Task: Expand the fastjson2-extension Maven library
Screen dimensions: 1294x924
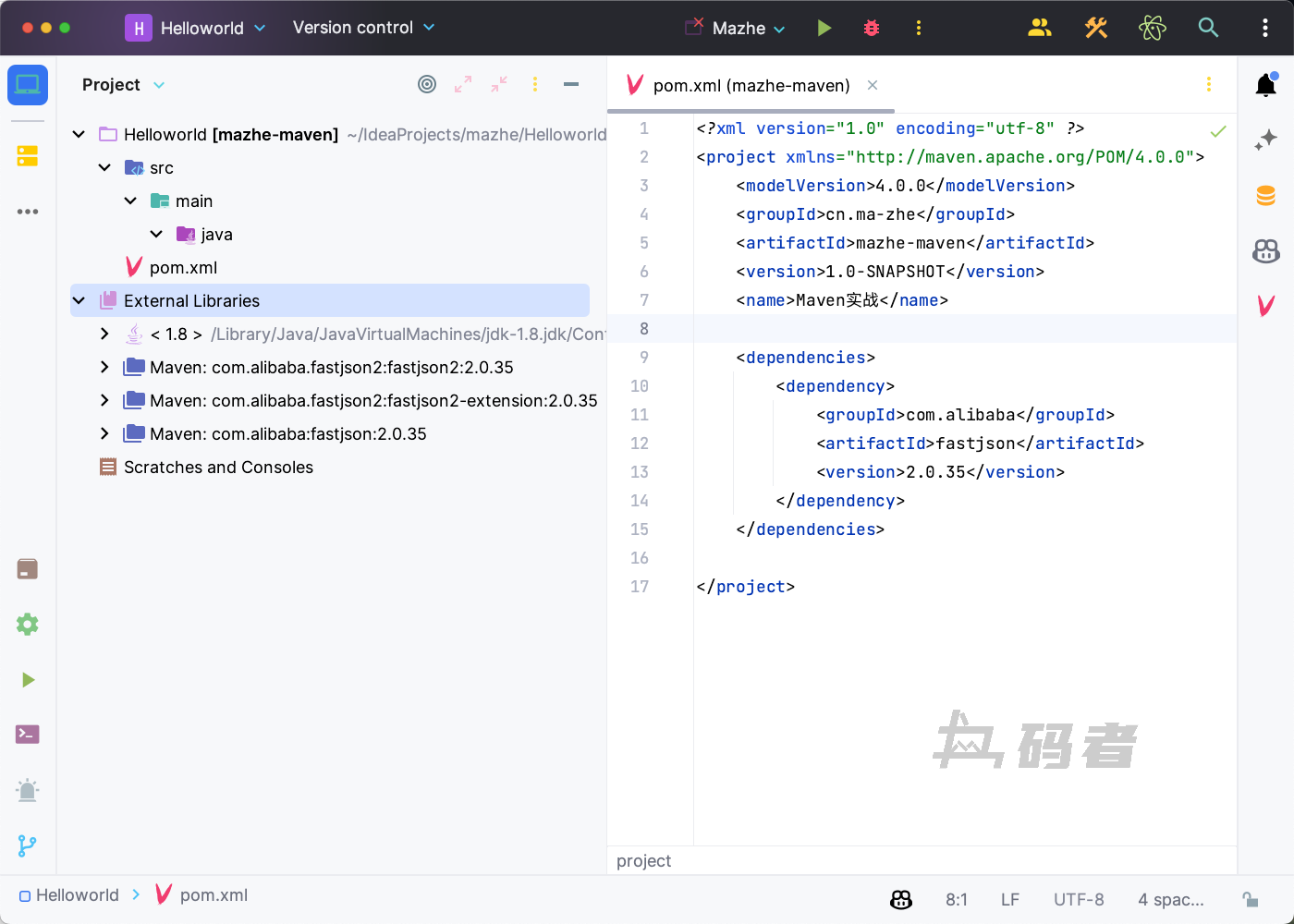Action: pyautogui.click(x=104, y=401)
